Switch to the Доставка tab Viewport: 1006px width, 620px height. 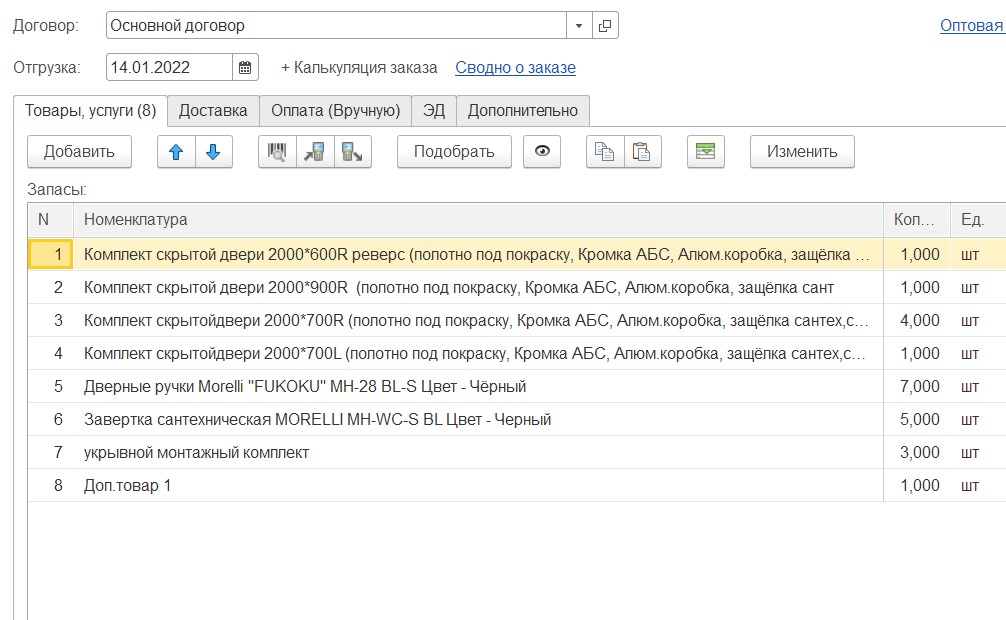point(213,111)
